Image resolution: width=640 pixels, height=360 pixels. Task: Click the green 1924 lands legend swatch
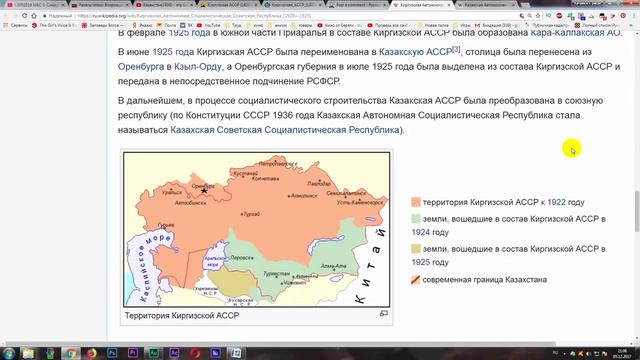pyautogui.click(x=416, y=219)
